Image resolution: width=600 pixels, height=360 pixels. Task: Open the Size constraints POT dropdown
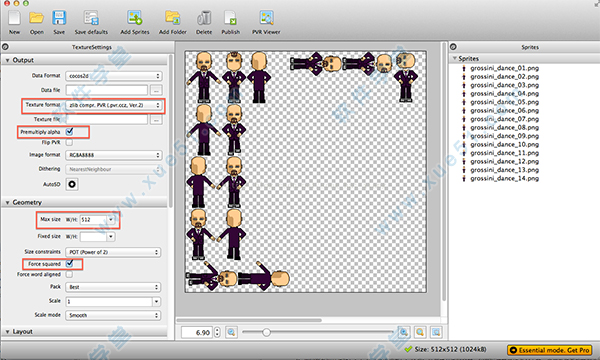pyautogui.click(x=113, y=252)
